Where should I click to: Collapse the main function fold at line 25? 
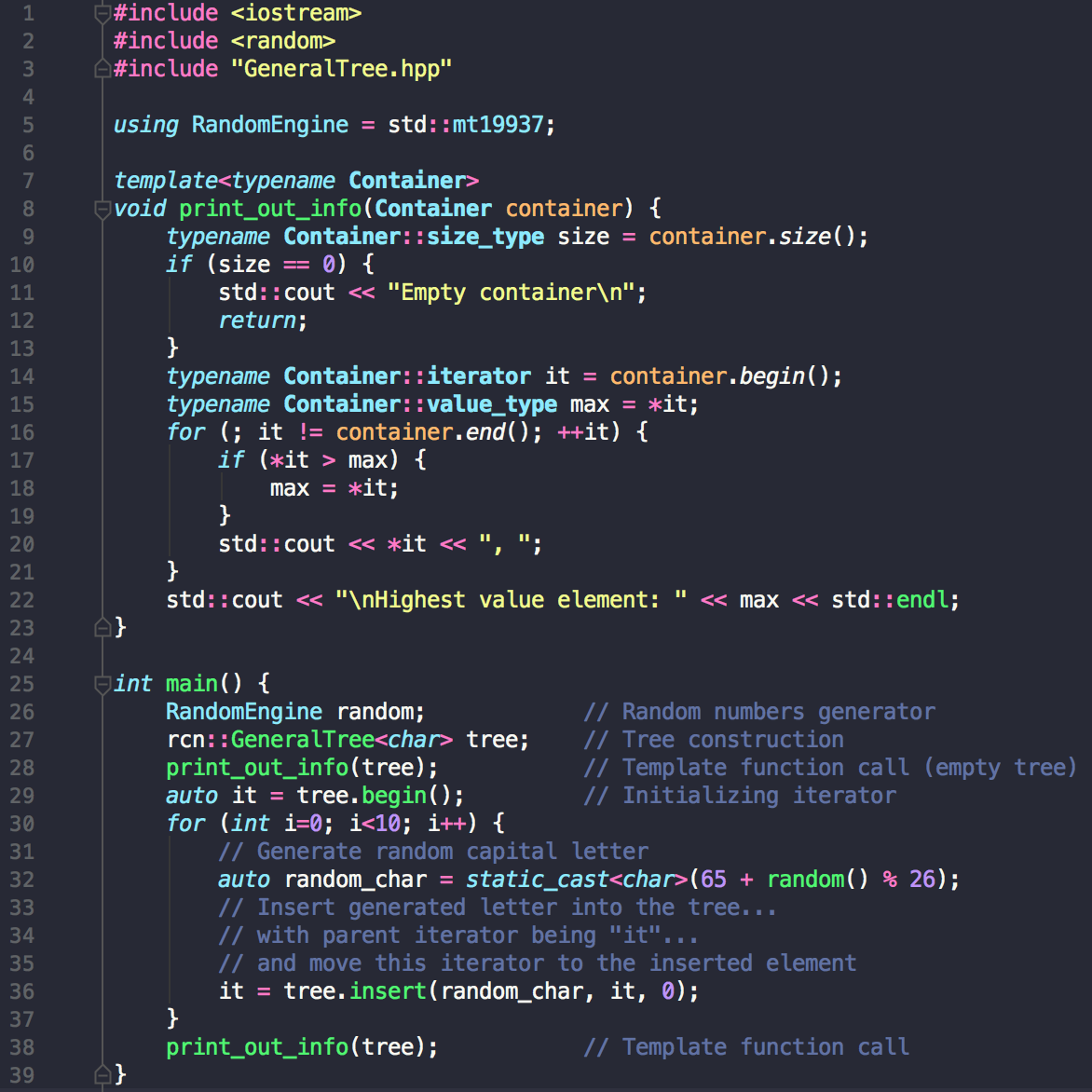(102, 685)
